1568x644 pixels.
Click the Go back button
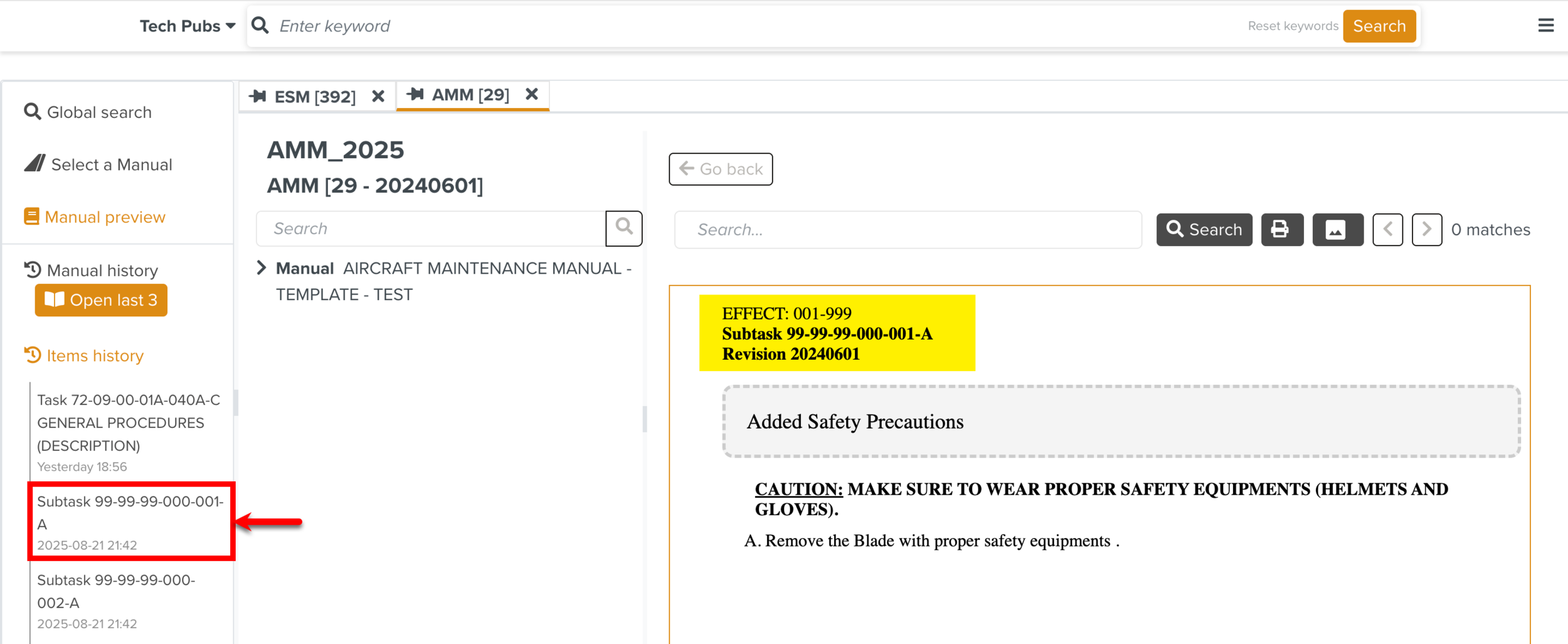pyautogui.click(x=721, y=169)
